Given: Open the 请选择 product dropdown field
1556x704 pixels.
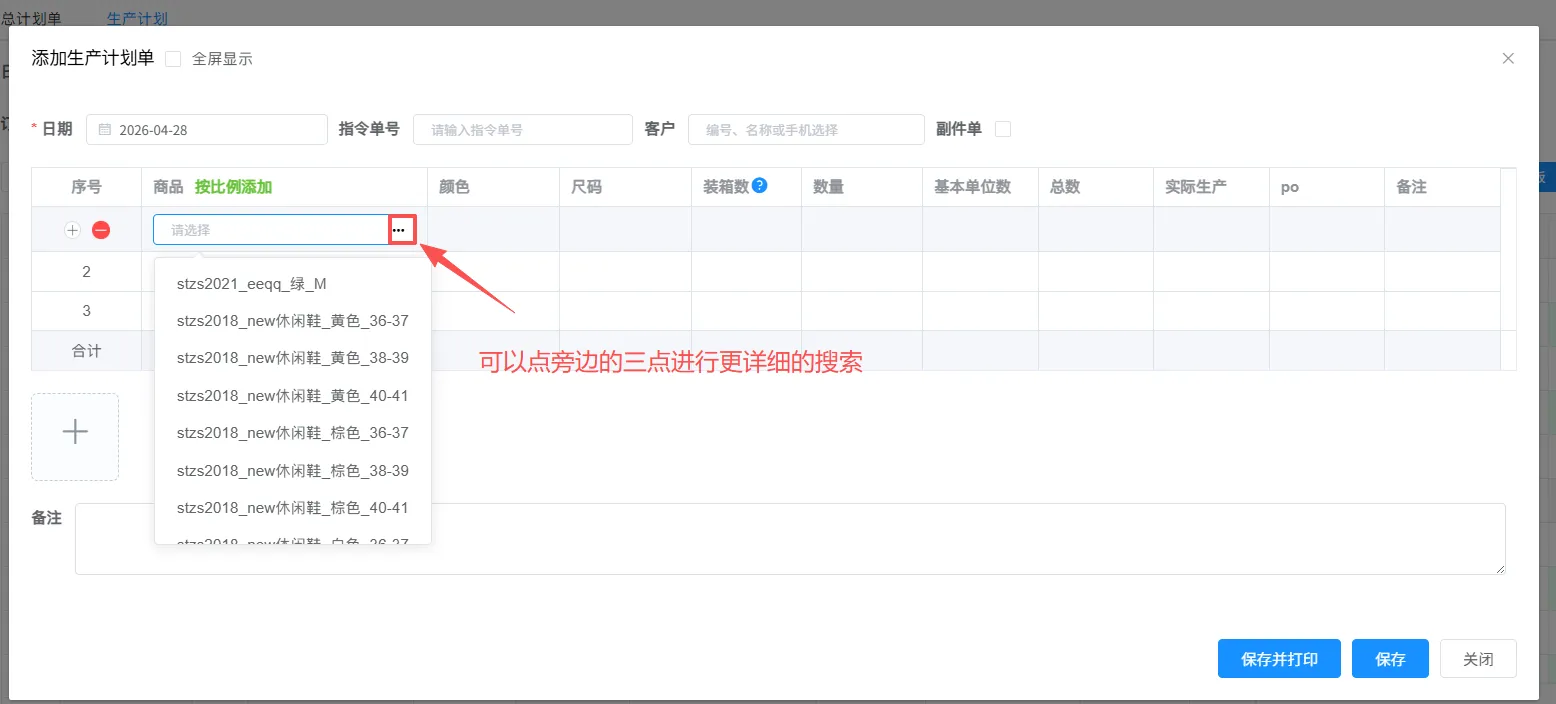Looking at the screenshot, I should pyautogui.click(x=270, y=230).
